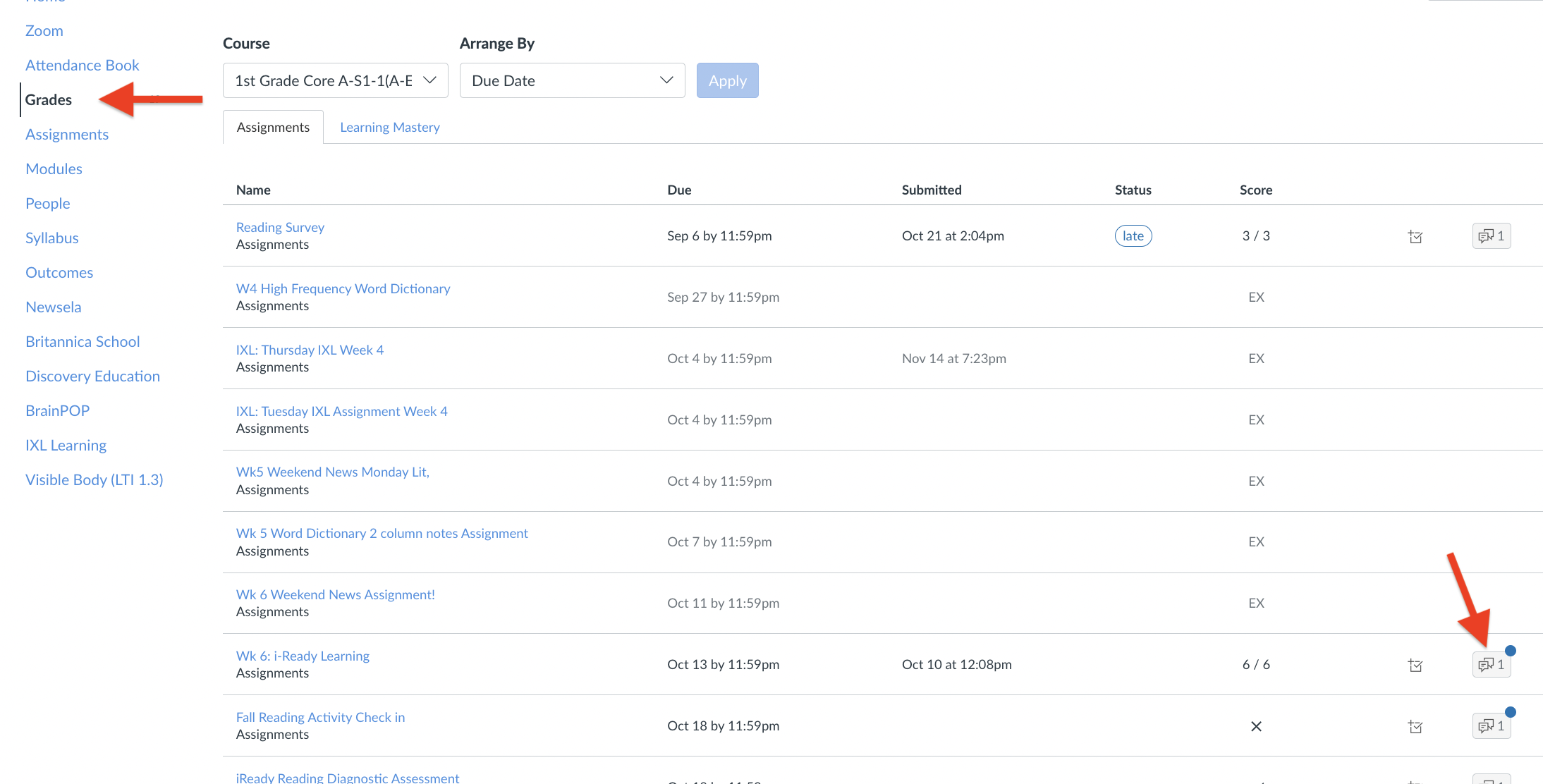Image resolution: width=1543 pixels, height=784 pixels.
Task: Click due date Oct 7 by 11:59pm
Action: [719, 542]
